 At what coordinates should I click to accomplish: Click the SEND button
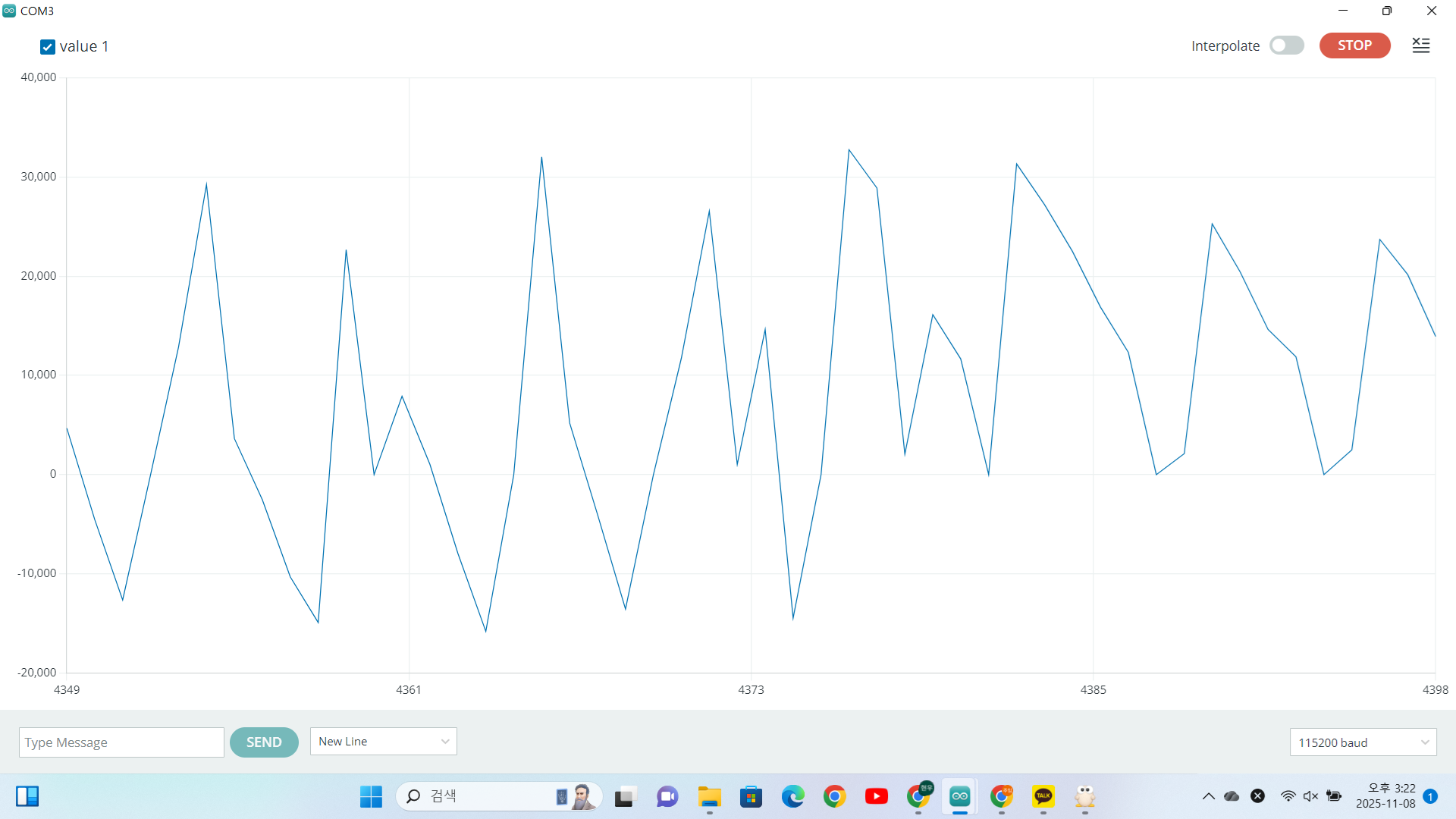[264, 742]
